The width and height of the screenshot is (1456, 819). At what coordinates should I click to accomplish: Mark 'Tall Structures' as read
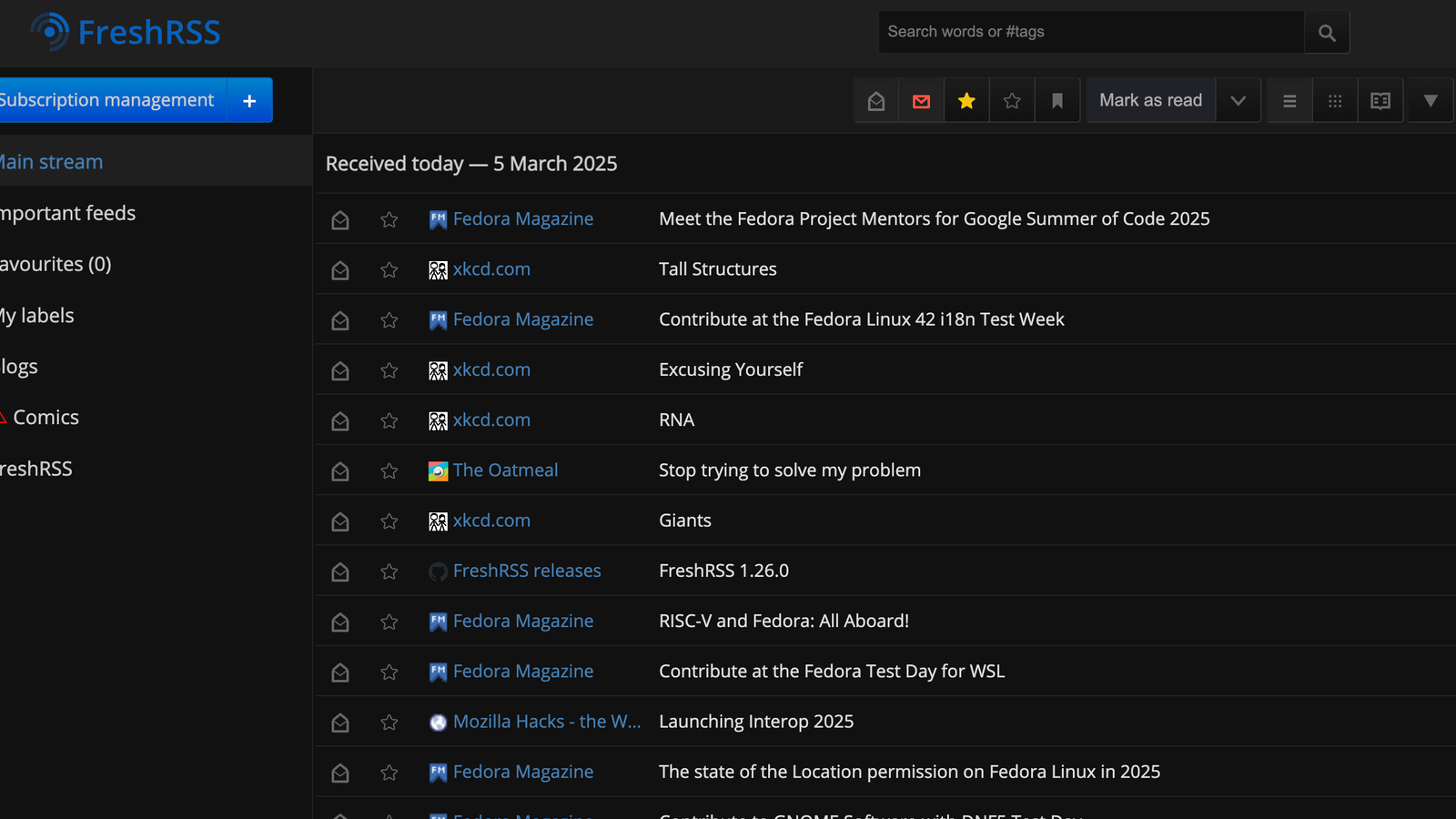click(x=340, y=270)
